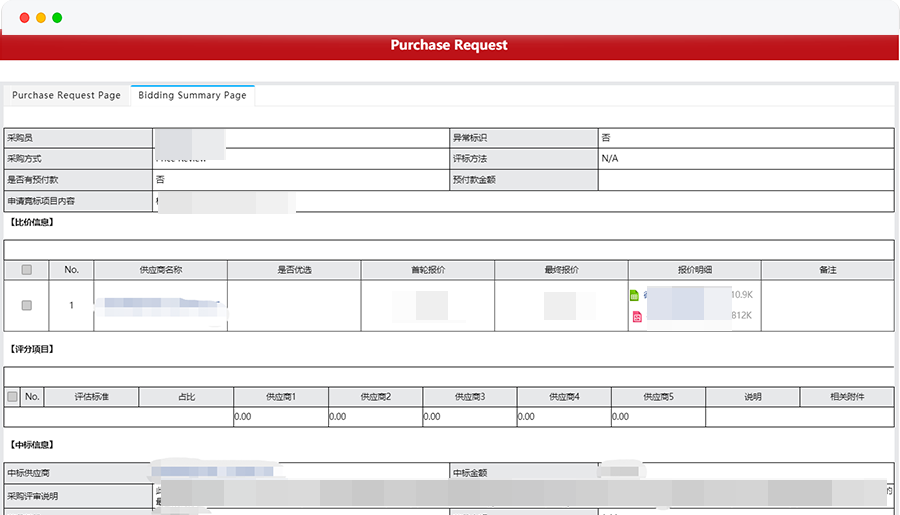Screen dimensions: 900x515
Task: Click the 占比 column header
Action: (x=187, y=397)
